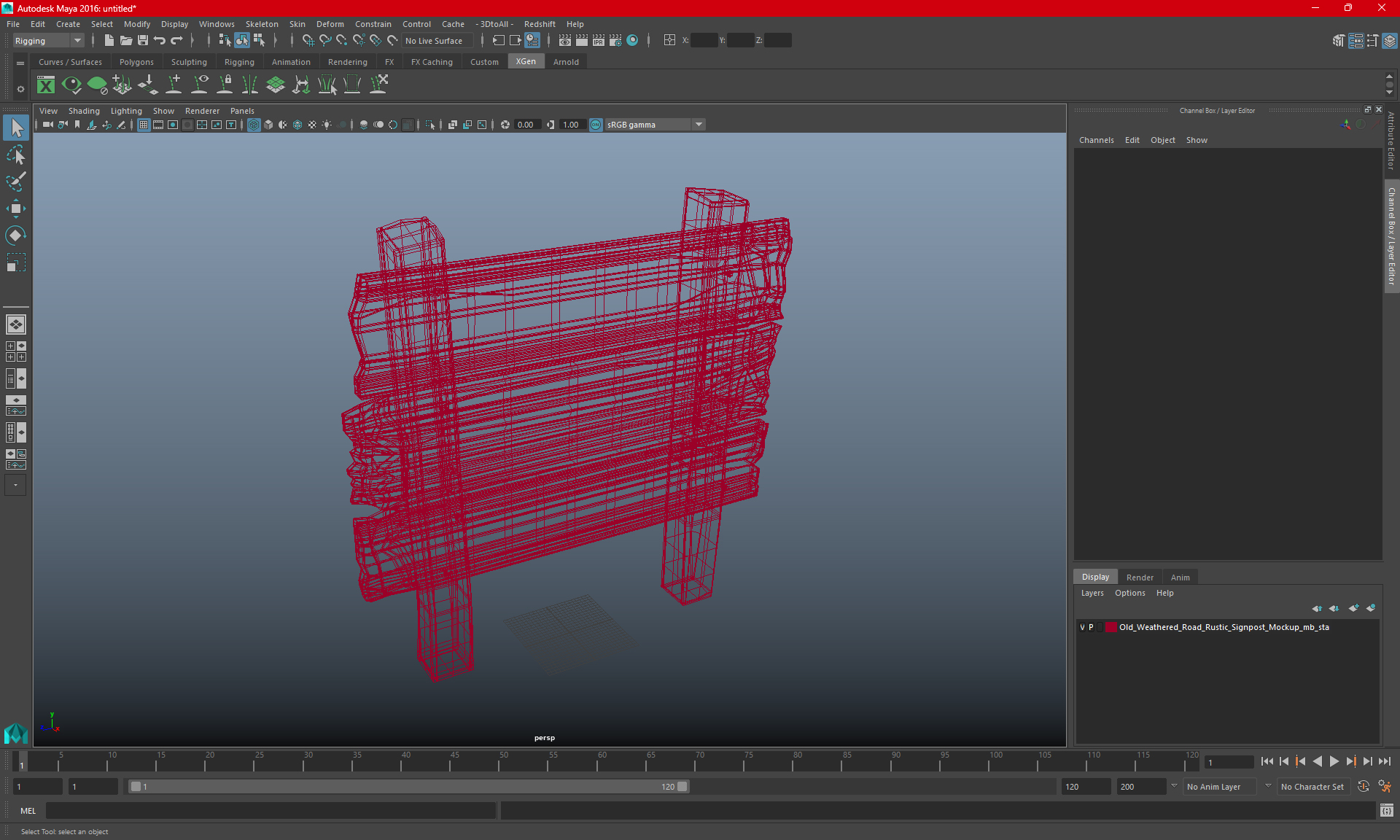Click the range slider left handle
1400x840 pixels.
pos(136,787)
